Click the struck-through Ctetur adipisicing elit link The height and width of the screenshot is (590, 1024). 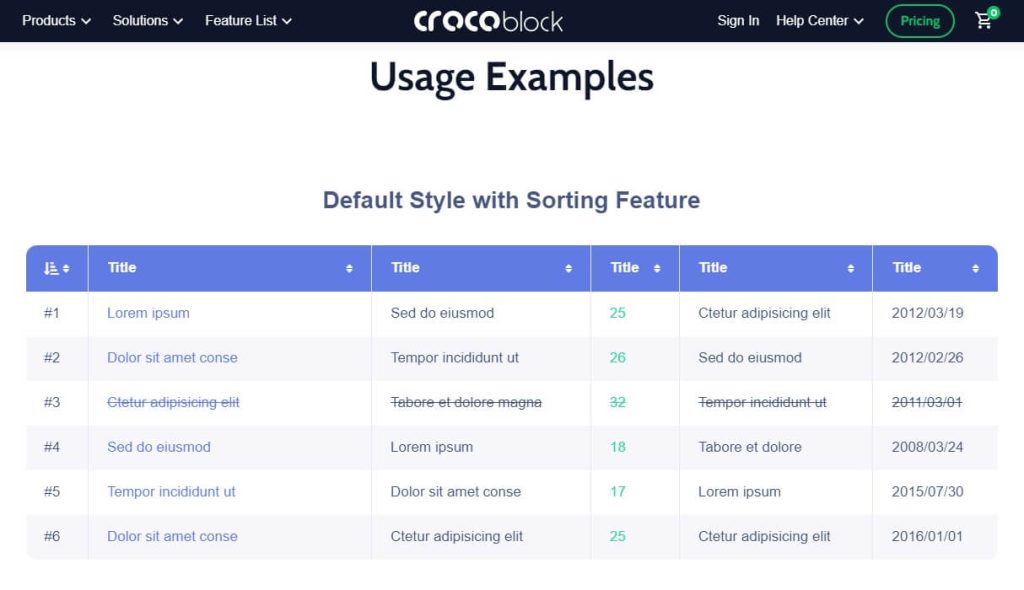(173, 402)
